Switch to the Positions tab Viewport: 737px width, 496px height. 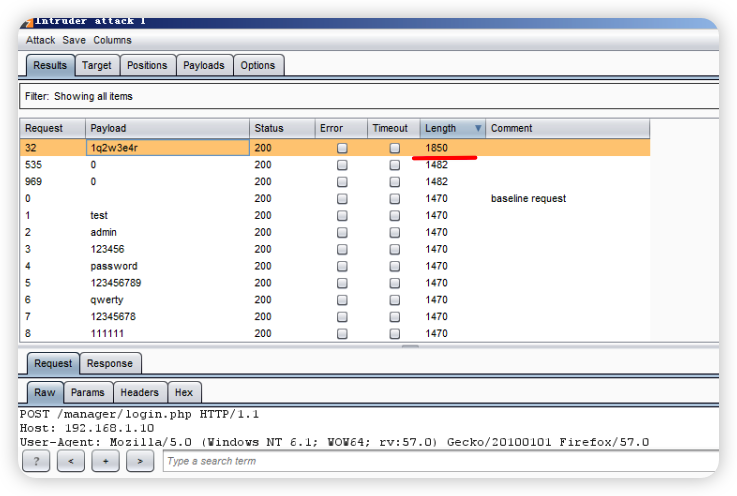click(x=147, y=65)
